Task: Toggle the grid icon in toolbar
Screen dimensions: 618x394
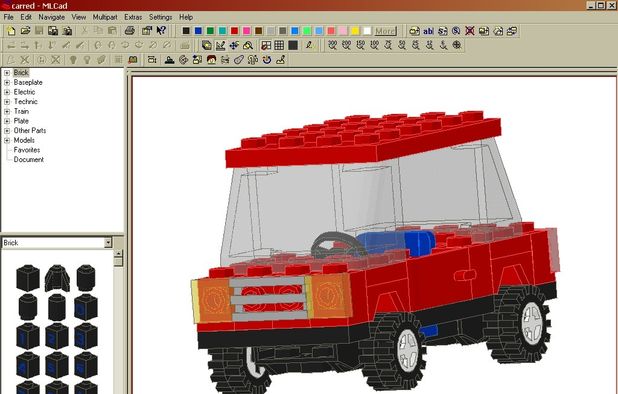Action: 279,45
